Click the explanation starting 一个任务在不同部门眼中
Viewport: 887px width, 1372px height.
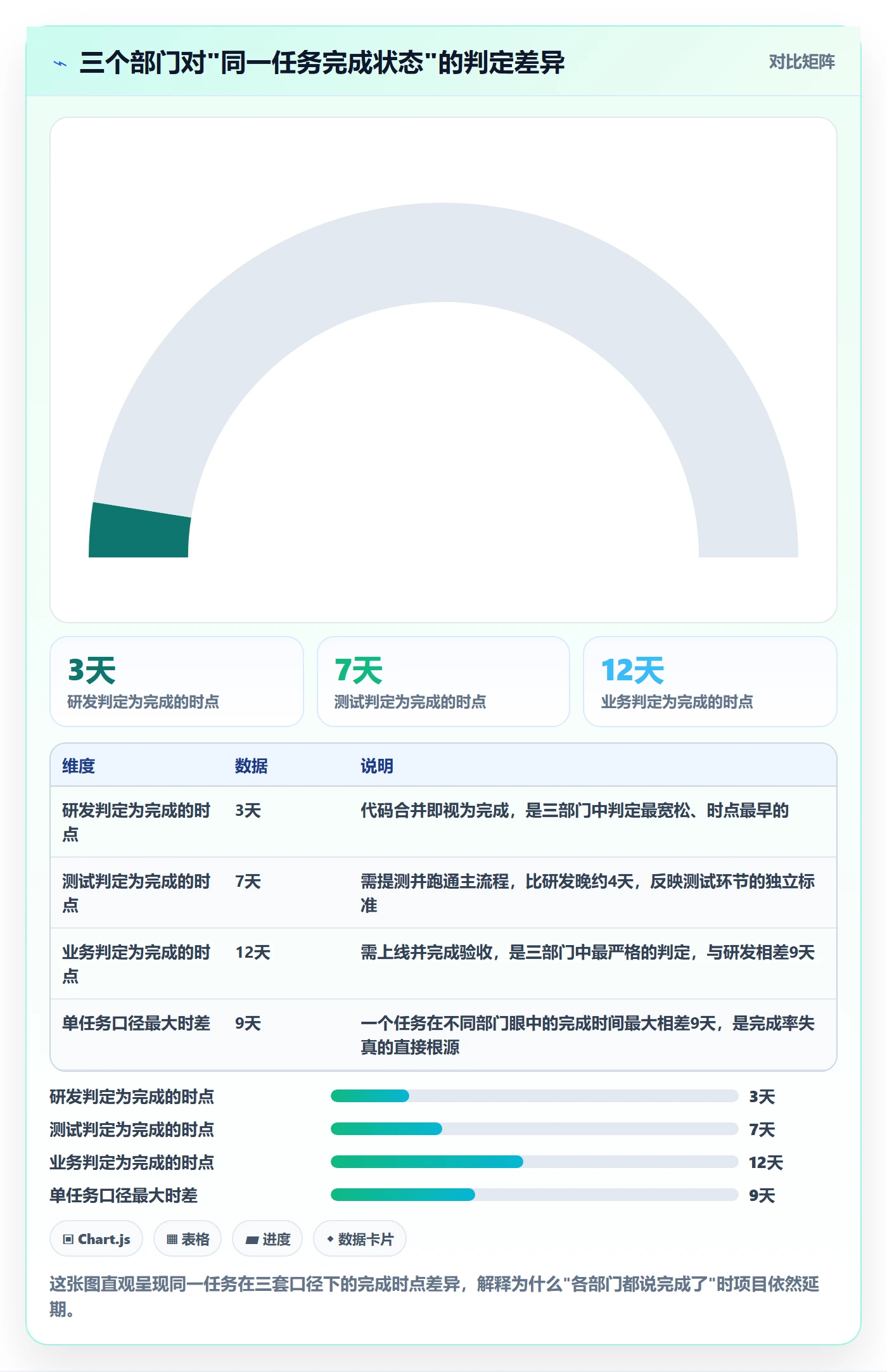click(588, 1035)
